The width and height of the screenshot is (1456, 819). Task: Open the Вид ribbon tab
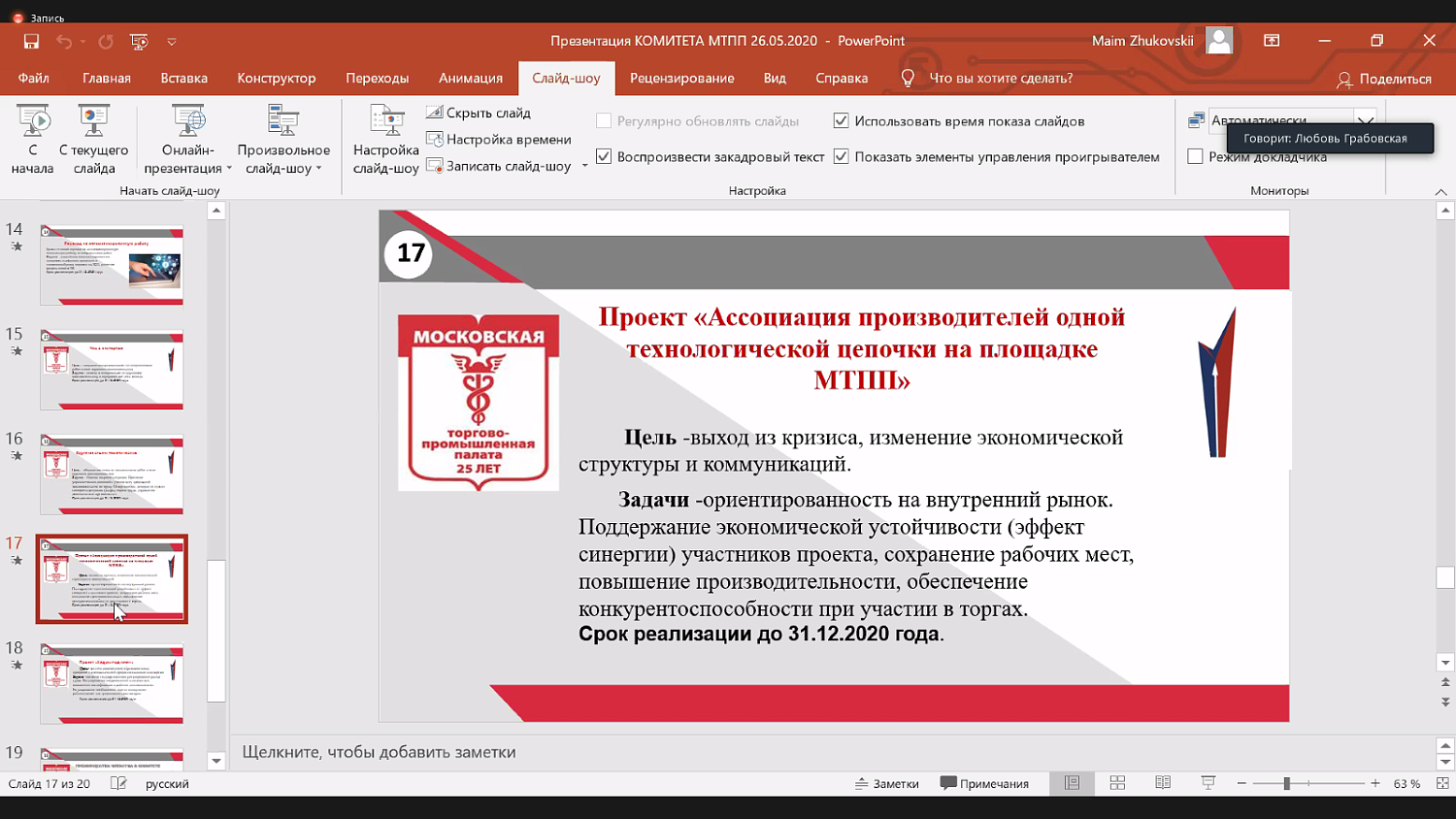coord(775,78)
